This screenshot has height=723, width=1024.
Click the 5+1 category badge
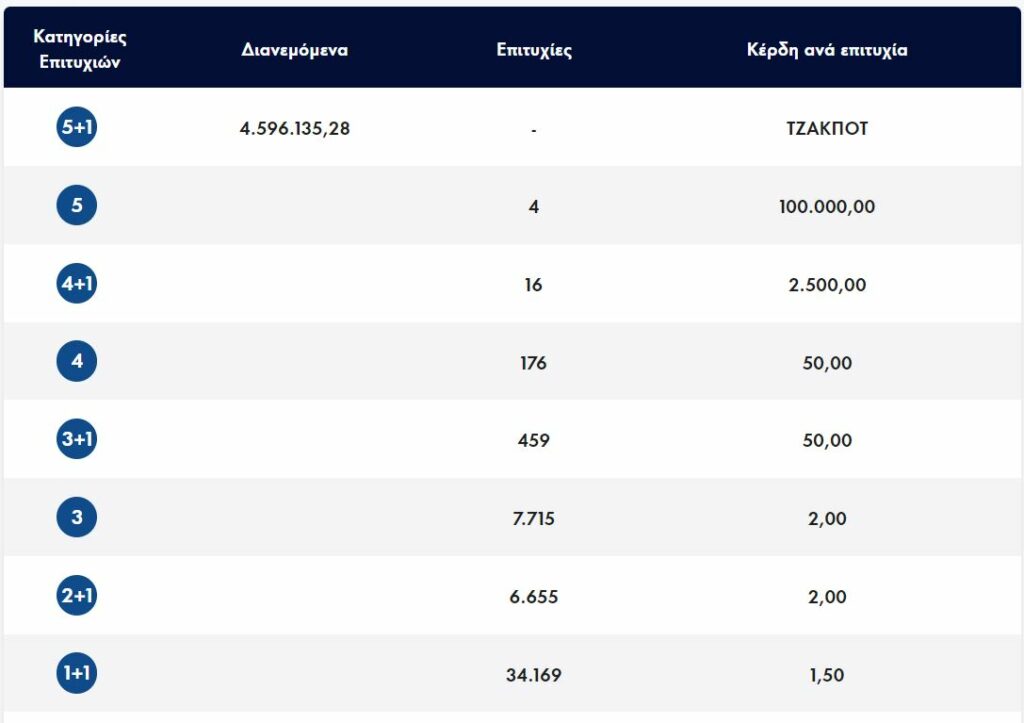(x=77, y=127)
